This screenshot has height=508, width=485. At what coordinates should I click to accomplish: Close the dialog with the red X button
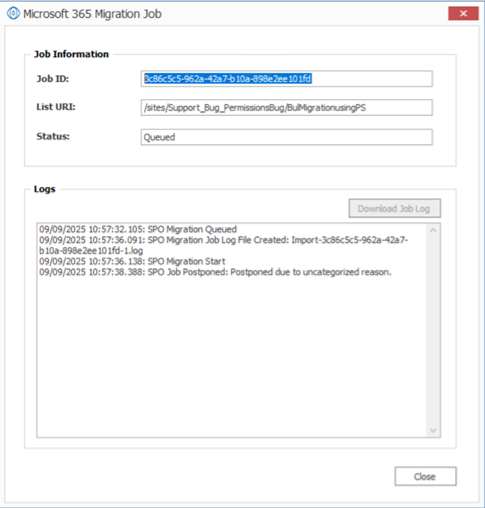tap(463, 14)
